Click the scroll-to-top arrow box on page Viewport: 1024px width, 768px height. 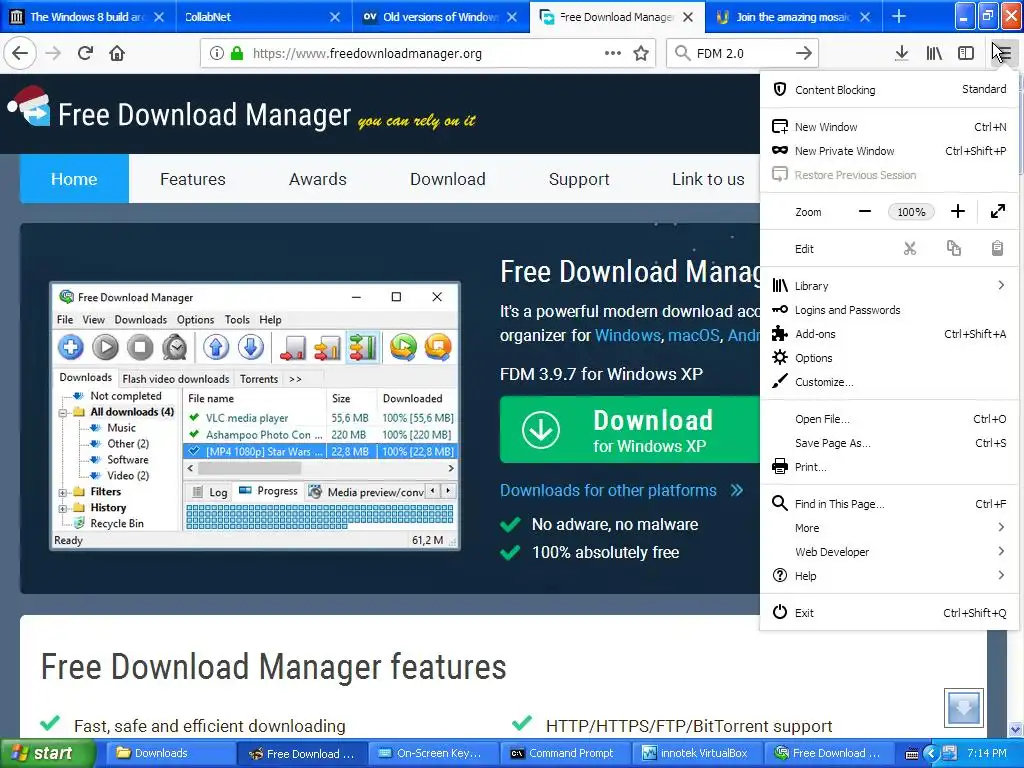point(963,708)
